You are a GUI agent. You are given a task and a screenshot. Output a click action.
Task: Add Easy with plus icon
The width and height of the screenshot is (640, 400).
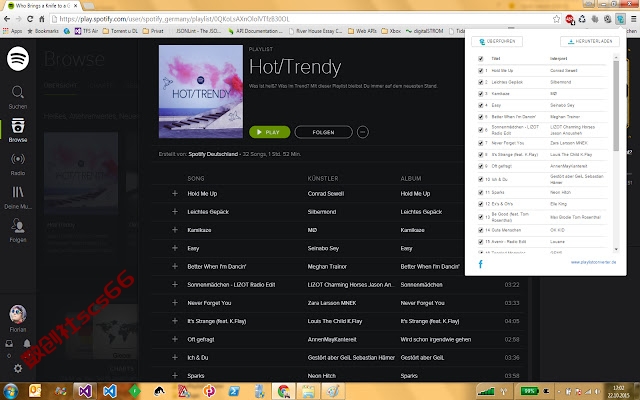[175, 248]
